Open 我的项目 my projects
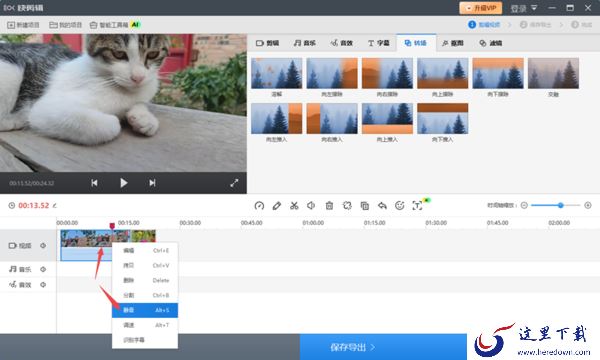600x360 pixels. point(66,25)
